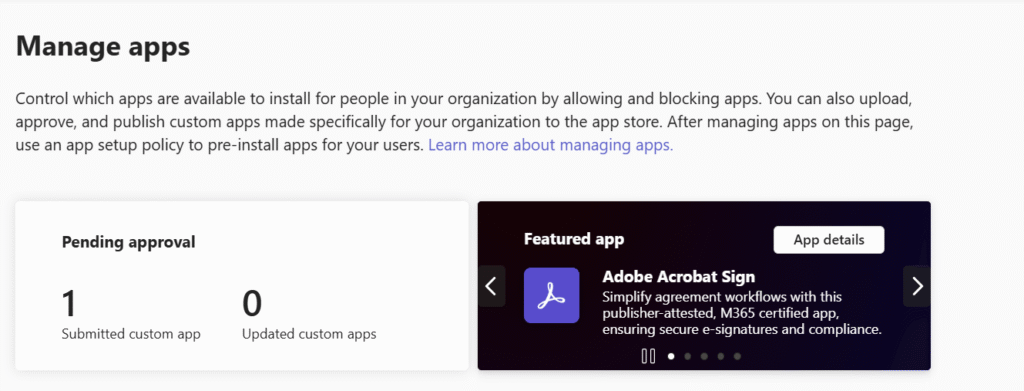This screenshot has width=1024, height=391.
Task: Click the Adobe Acrobat Sign app icon
Action: tap(551, 295)
